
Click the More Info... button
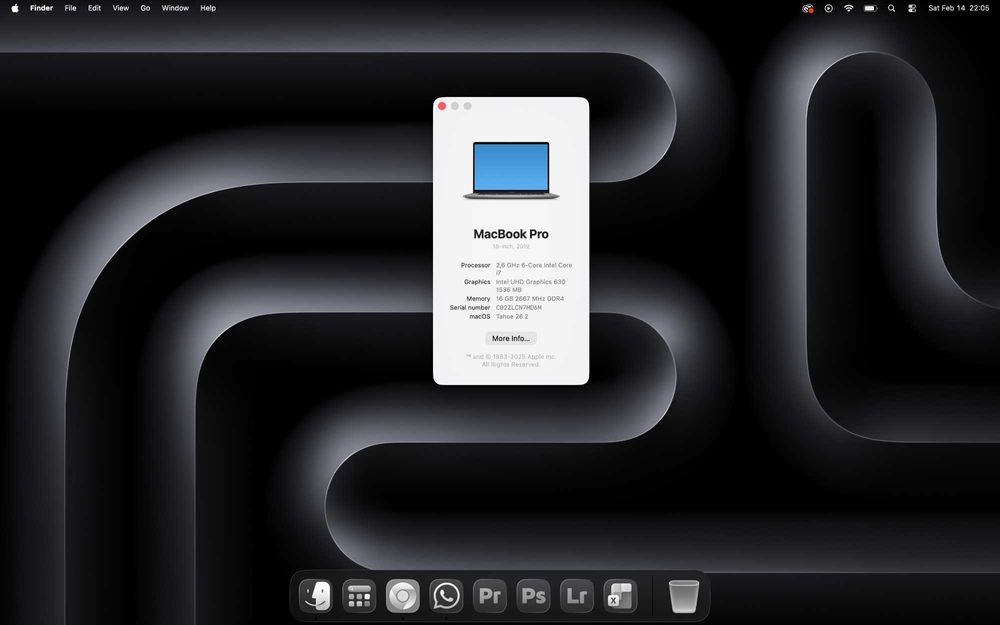click(511, 339)
